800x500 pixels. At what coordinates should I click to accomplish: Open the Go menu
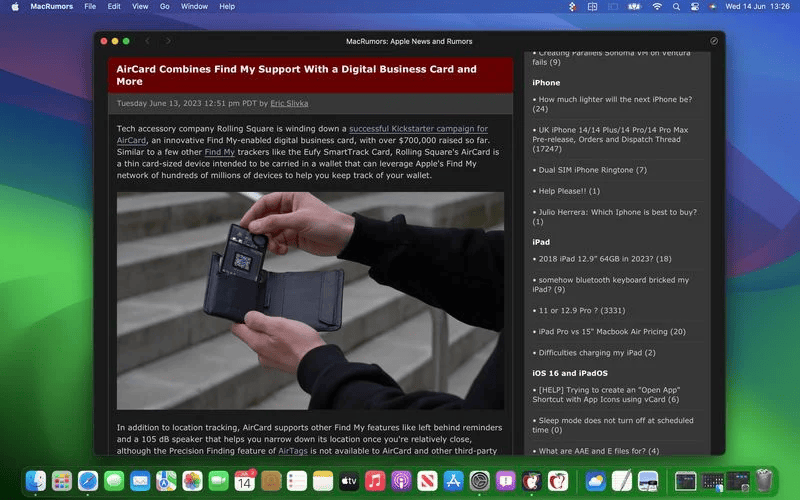(x=164, y=6)
